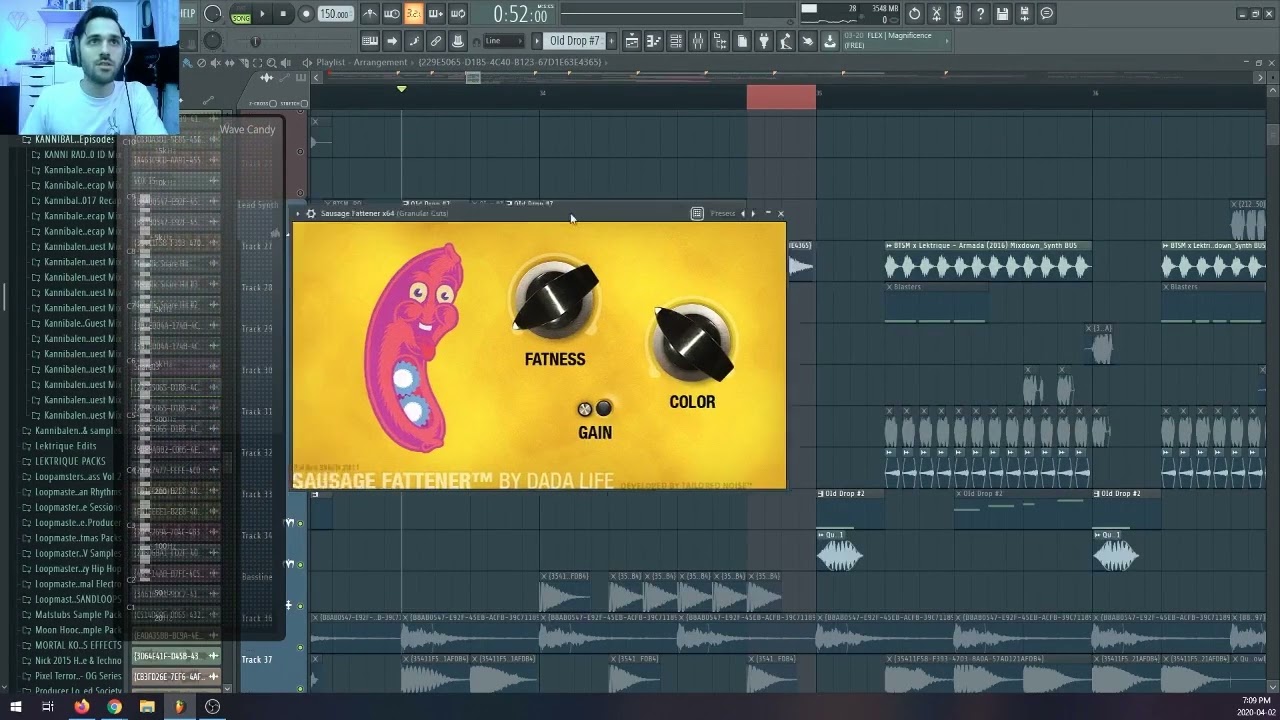Click the render export icon
The width and height of the screenshot is (1280, 720).
(1024, 14)
